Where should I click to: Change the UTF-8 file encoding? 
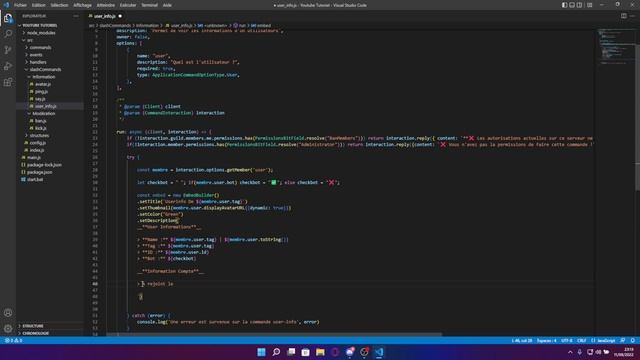pos(567,340)
